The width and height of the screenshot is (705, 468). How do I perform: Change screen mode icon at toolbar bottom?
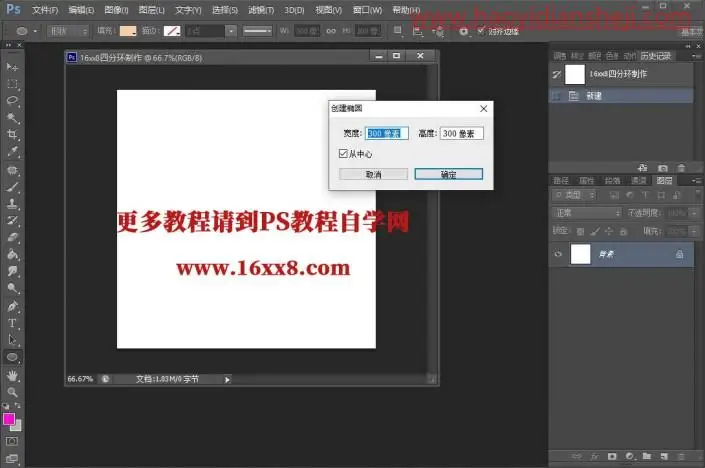coord(12,459)
